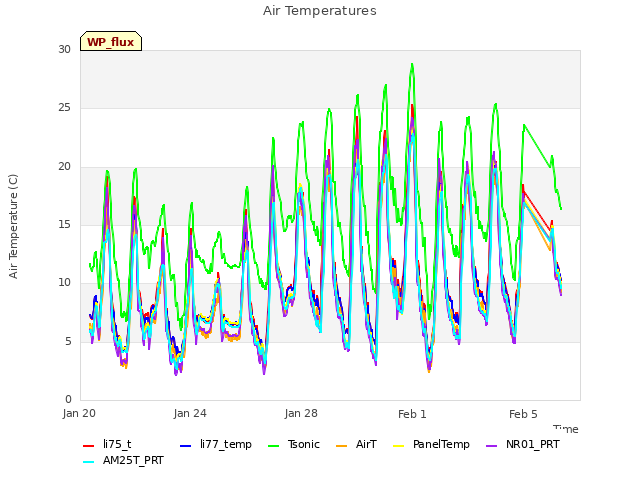Image resolution: width=640 pixels, height=480 pixels.
Task: Click the 10 y-axis tick label
Action: [64, 282]
